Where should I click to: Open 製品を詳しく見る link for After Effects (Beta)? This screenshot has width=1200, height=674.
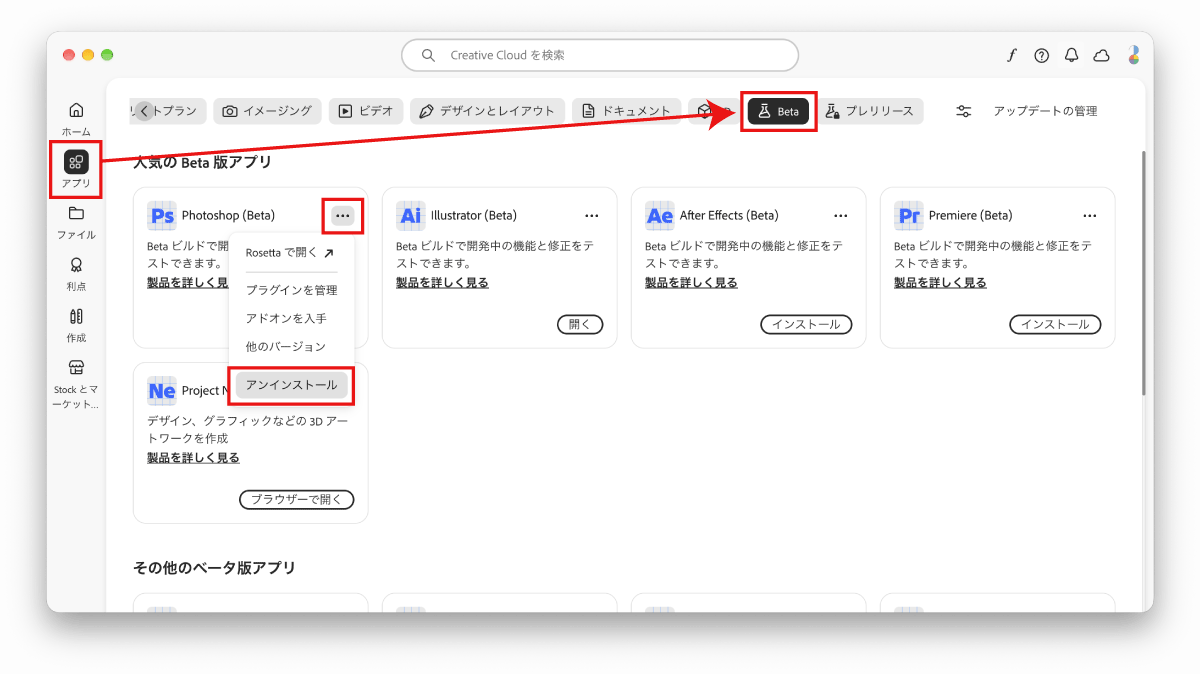click(x=691, y=283)
